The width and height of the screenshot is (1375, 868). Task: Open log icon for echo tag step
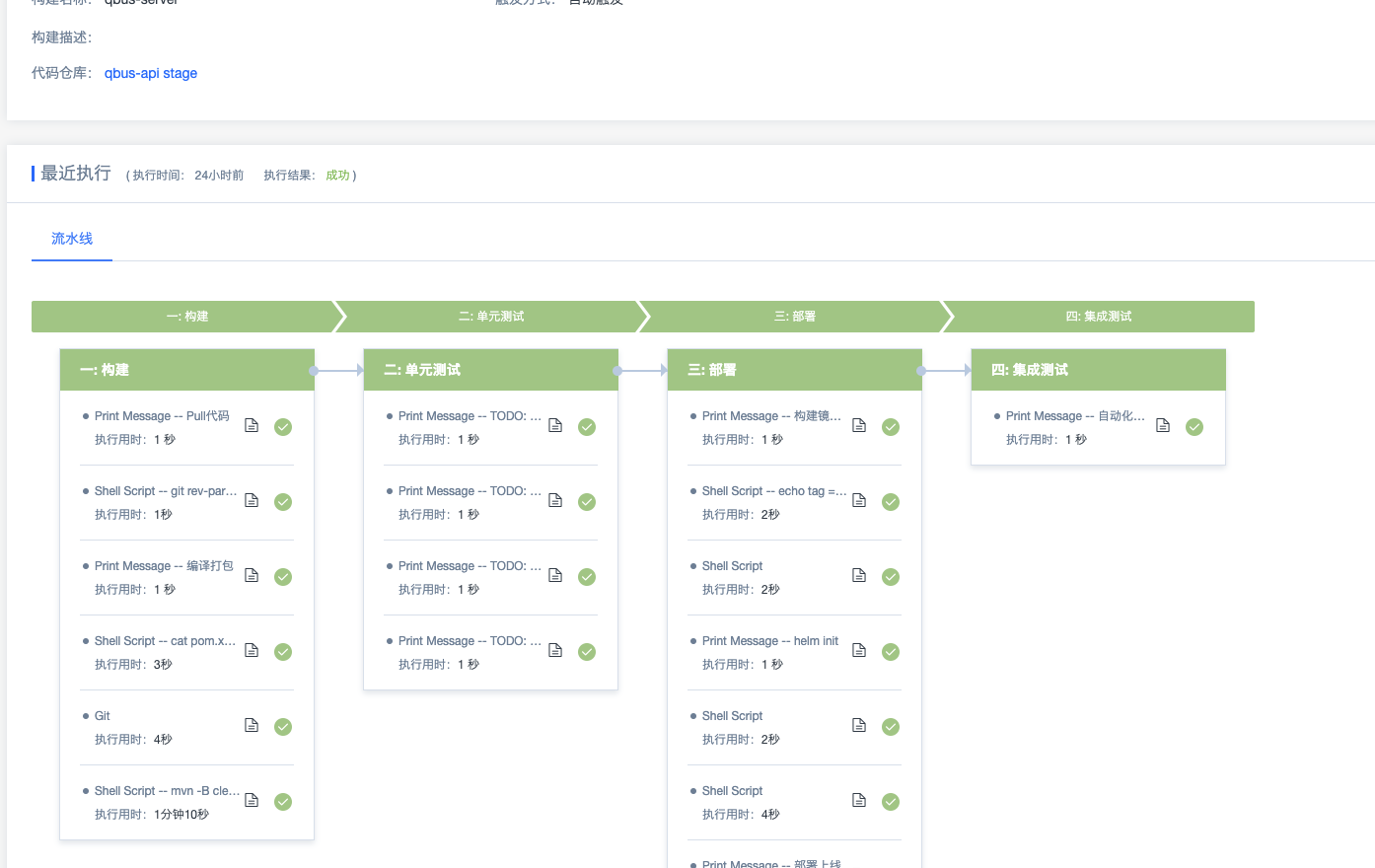click(859, 501)
